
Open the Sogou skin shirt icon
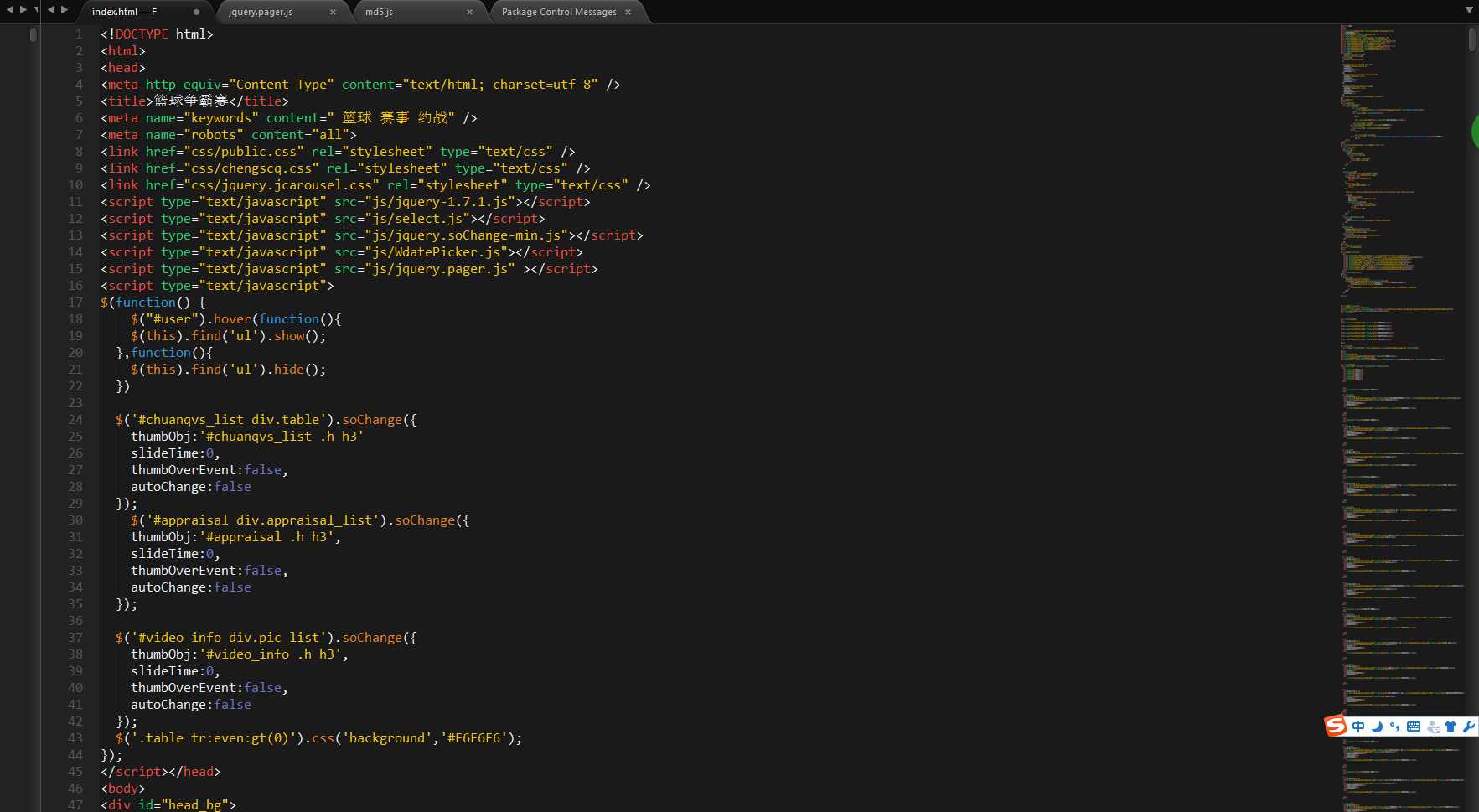1451,727
